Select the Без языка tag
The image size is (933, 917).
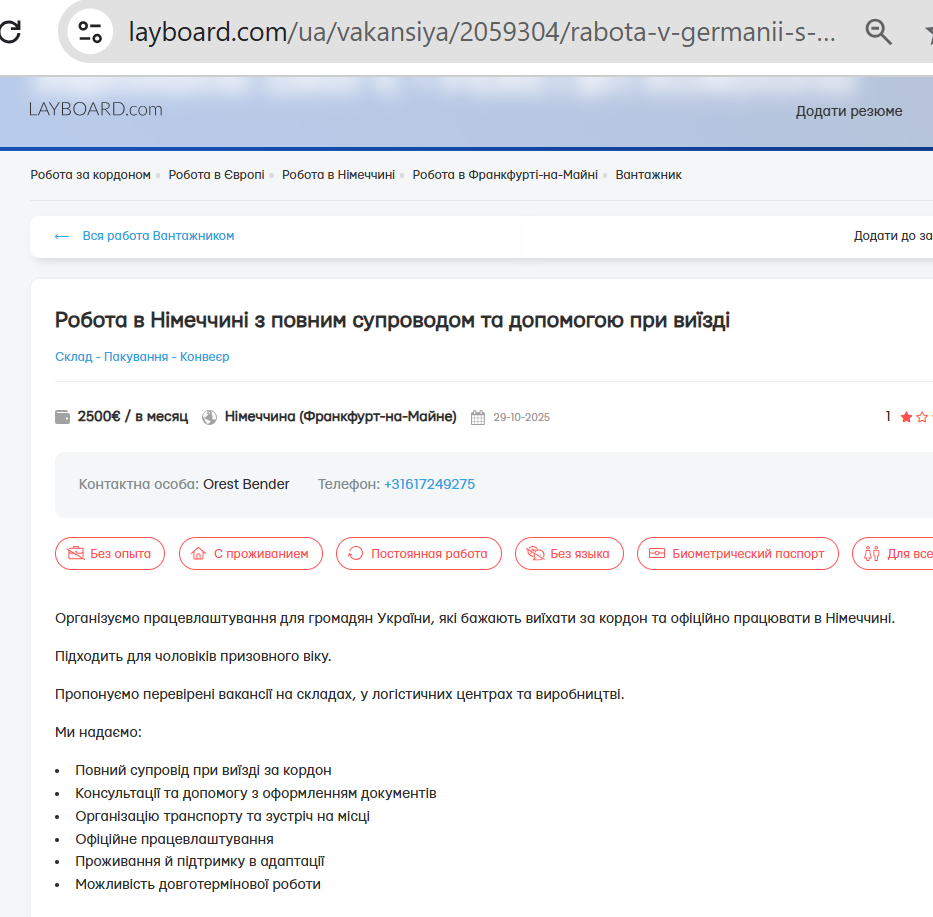(569, 553)
